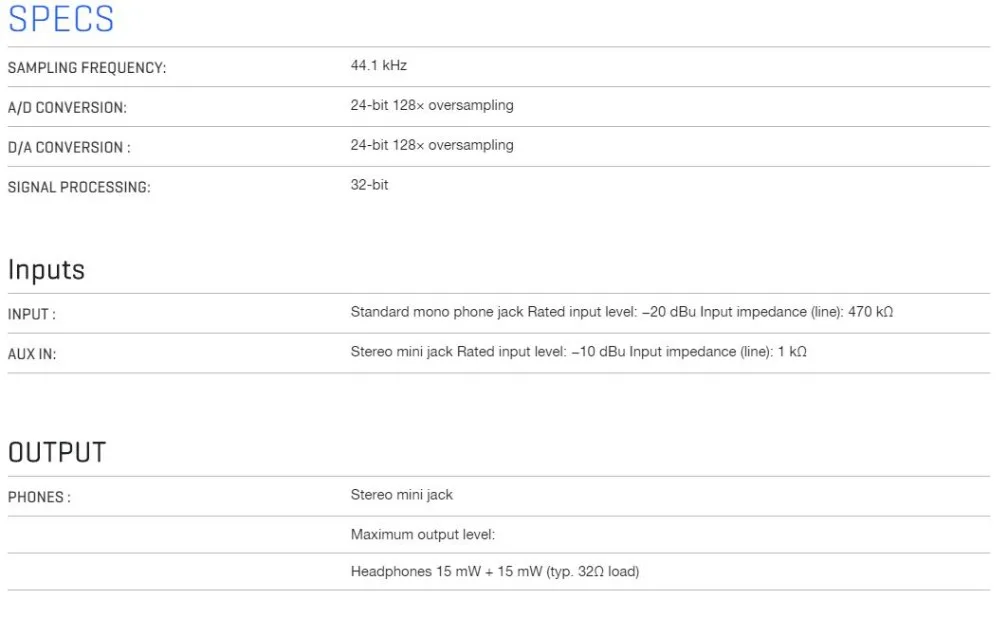
Task: Click A/D 24-bit 128× oversampling value
Action: pos(432,105)
